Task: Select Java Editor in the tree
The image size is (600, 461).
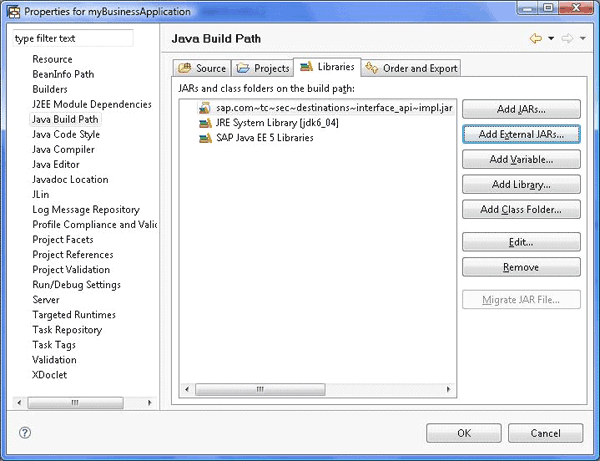Action: [x=56, y=165]
